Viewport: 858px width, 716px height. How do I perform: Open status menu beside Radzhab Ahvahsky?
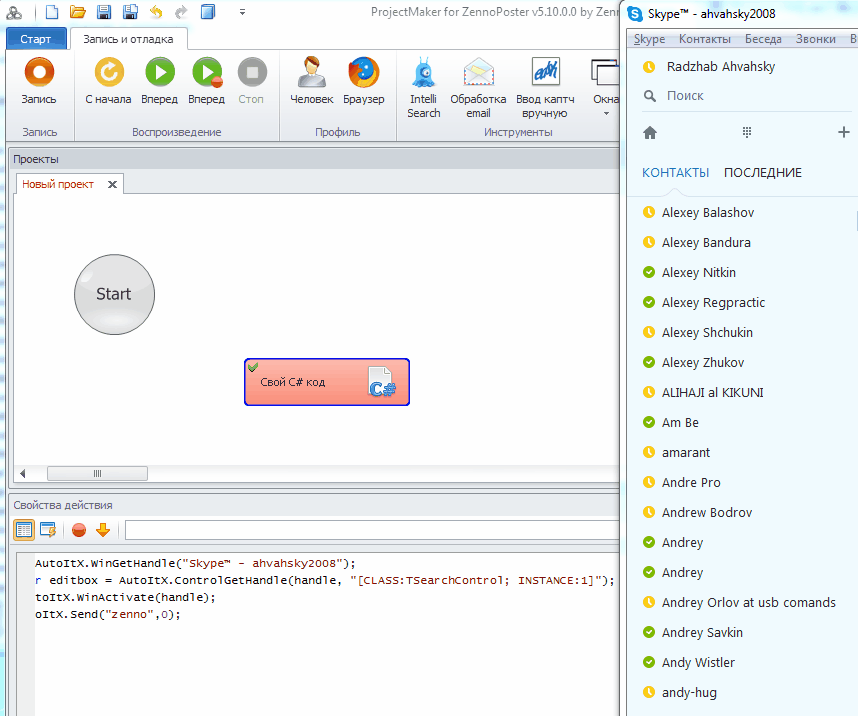pos(649,67)
